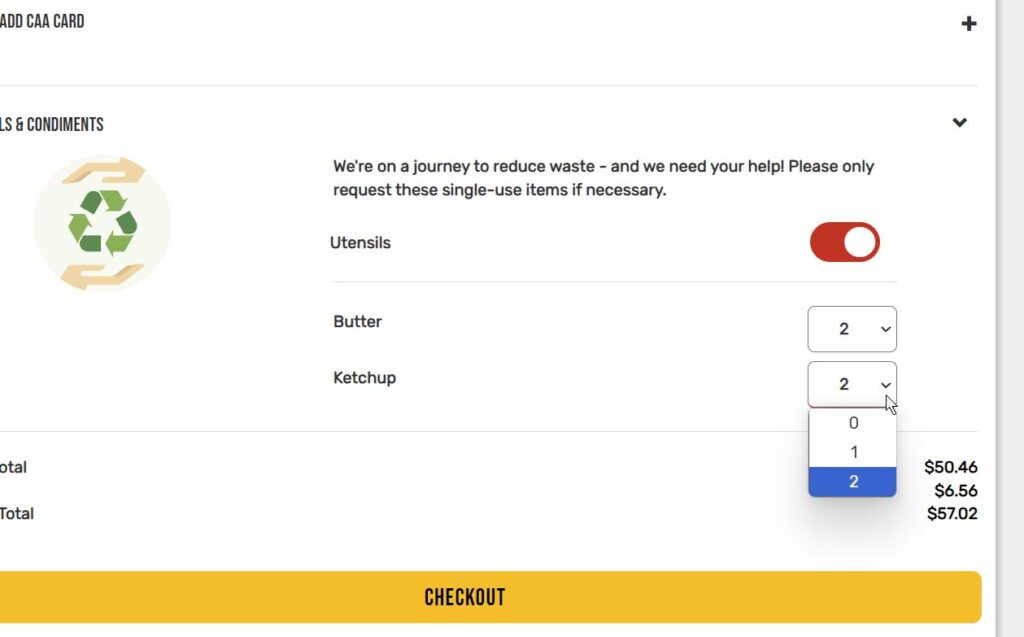
Task: Click the Utensils label text
Action: pos(360,243)
